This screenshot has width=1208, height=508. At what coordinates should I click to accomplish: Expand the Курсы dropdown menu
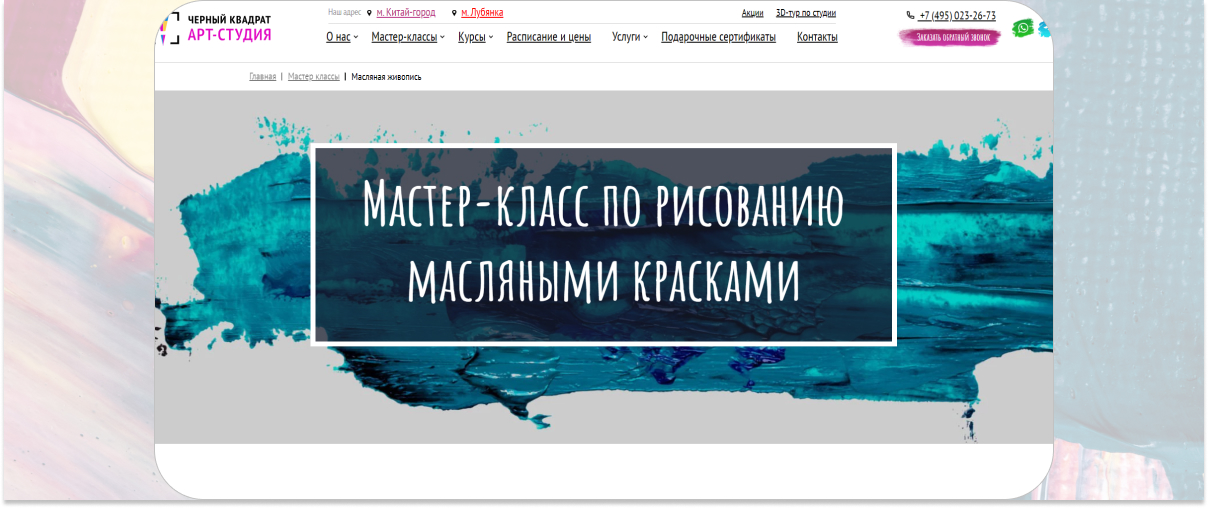476,37
